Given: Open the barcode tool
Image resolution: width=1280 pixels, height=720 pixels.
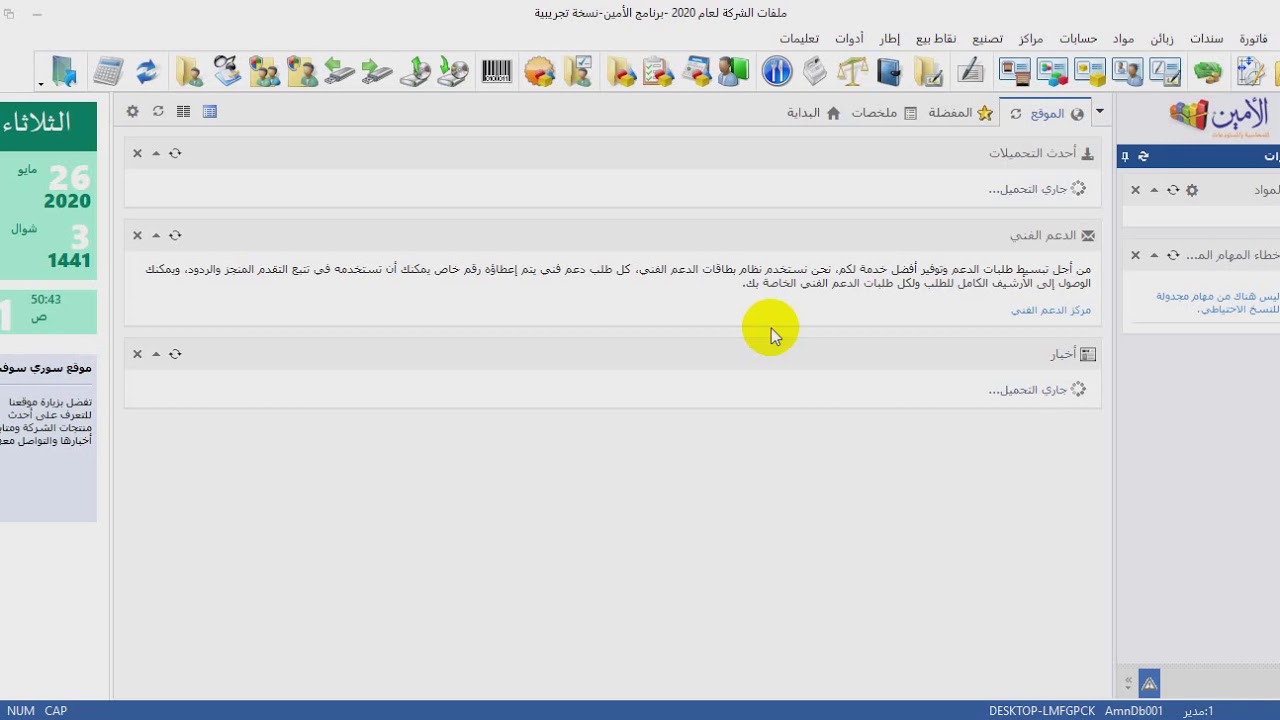Looking at the screenshot, I should click(497, 72).
